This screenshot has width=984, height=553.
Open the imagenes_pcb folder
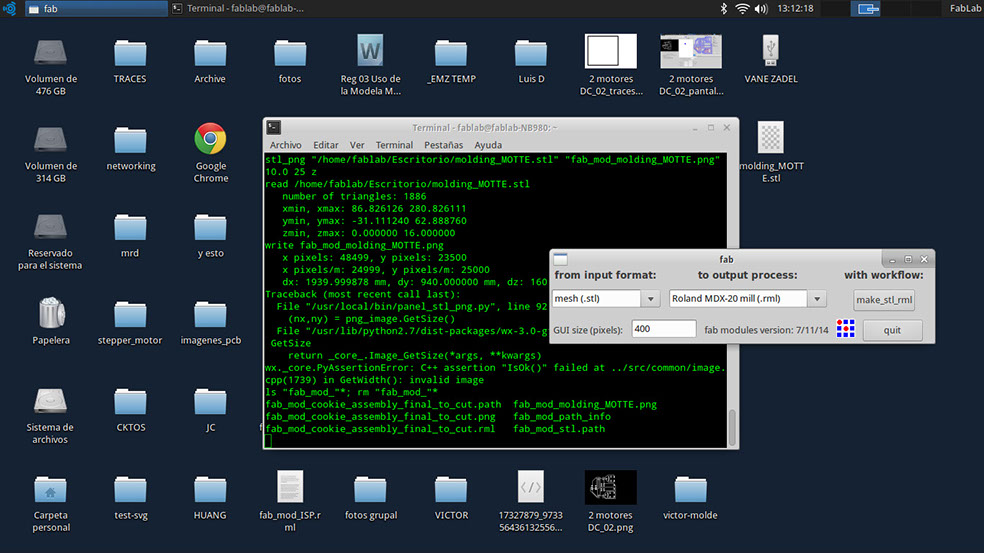click(210, 315)
